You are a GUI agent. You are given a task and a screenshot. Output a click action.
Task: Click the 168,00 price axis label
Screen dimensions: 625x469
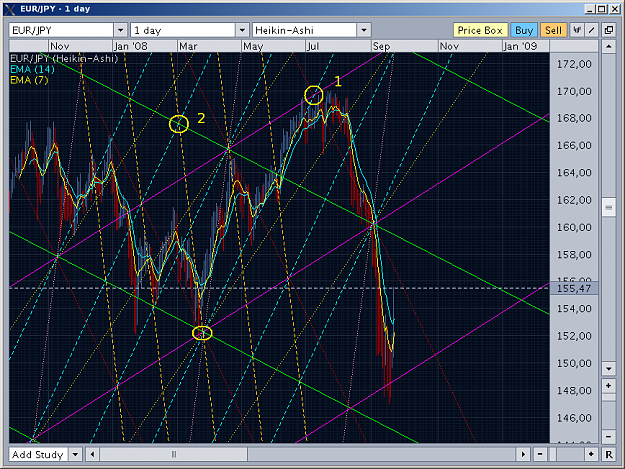[574, 118]
